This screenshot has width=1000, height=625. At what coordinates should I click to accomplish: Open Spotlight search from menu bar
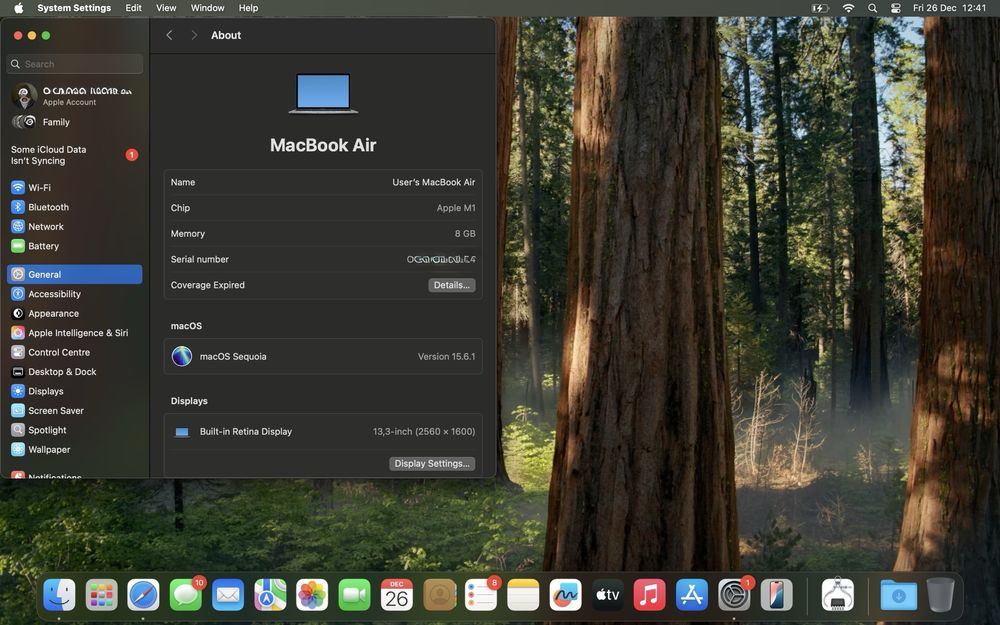click(872, 8)
